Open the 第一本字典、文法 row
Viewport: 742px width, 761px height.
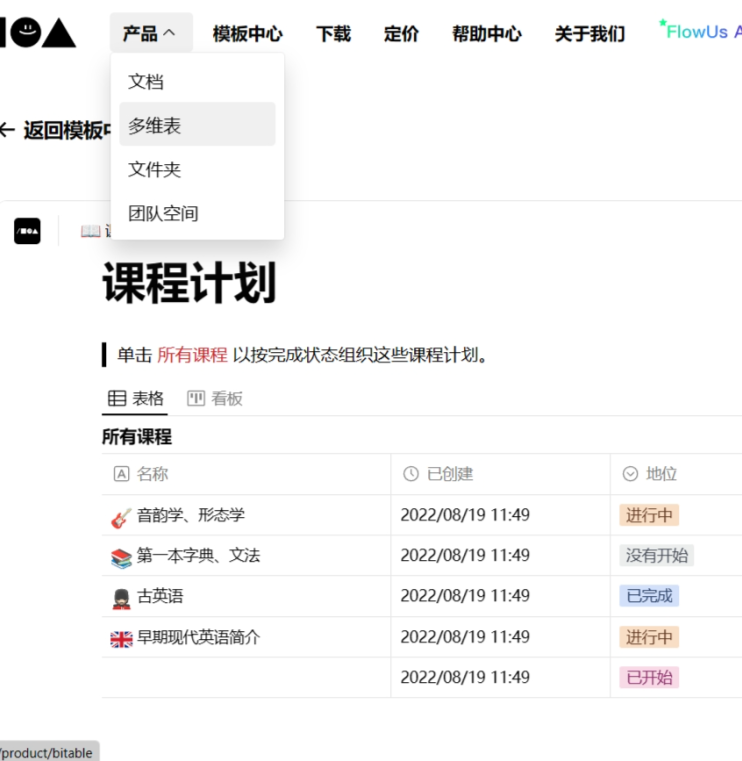pyautogui.click(x=198, y=555)
